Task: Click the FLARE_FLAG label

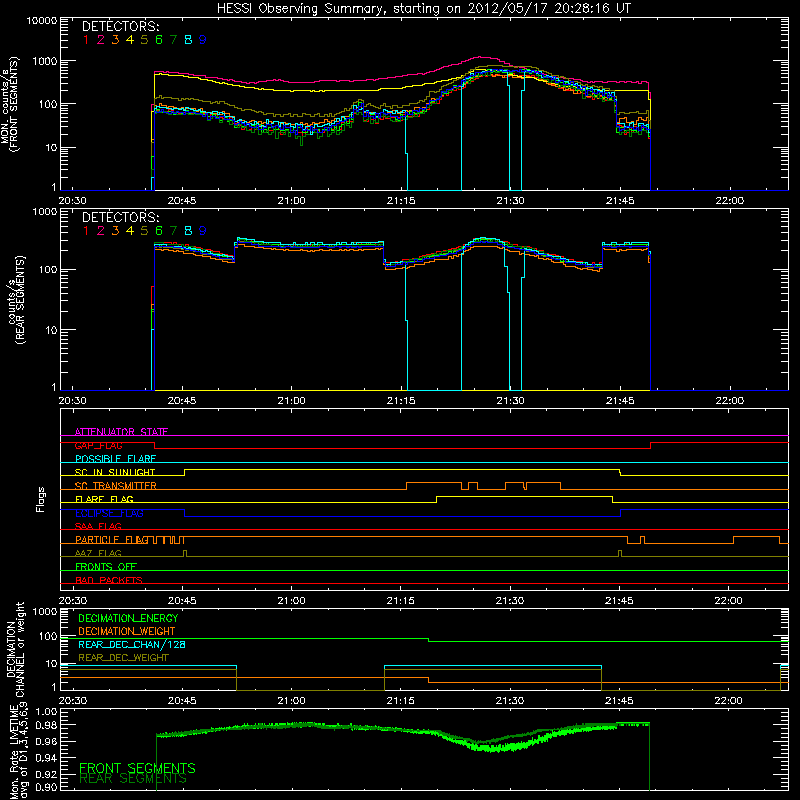Action: 104,499
